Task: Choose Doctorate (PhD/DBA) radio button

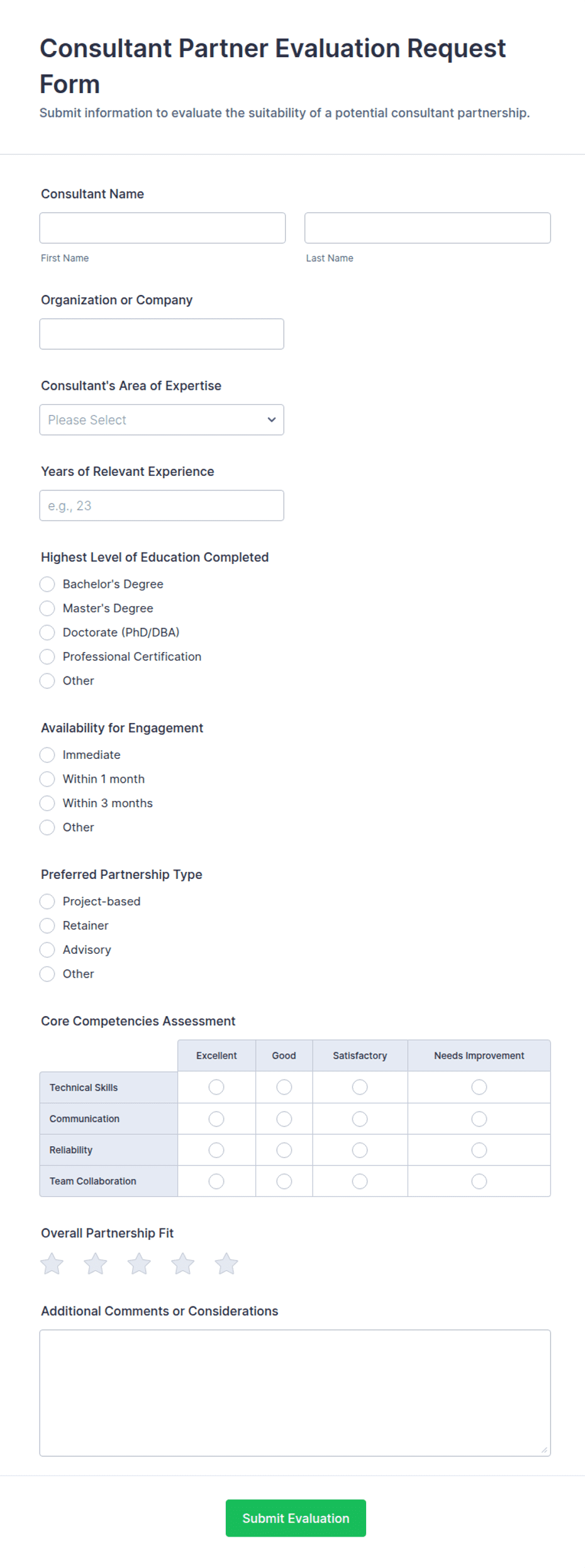Action: point(47,632)
